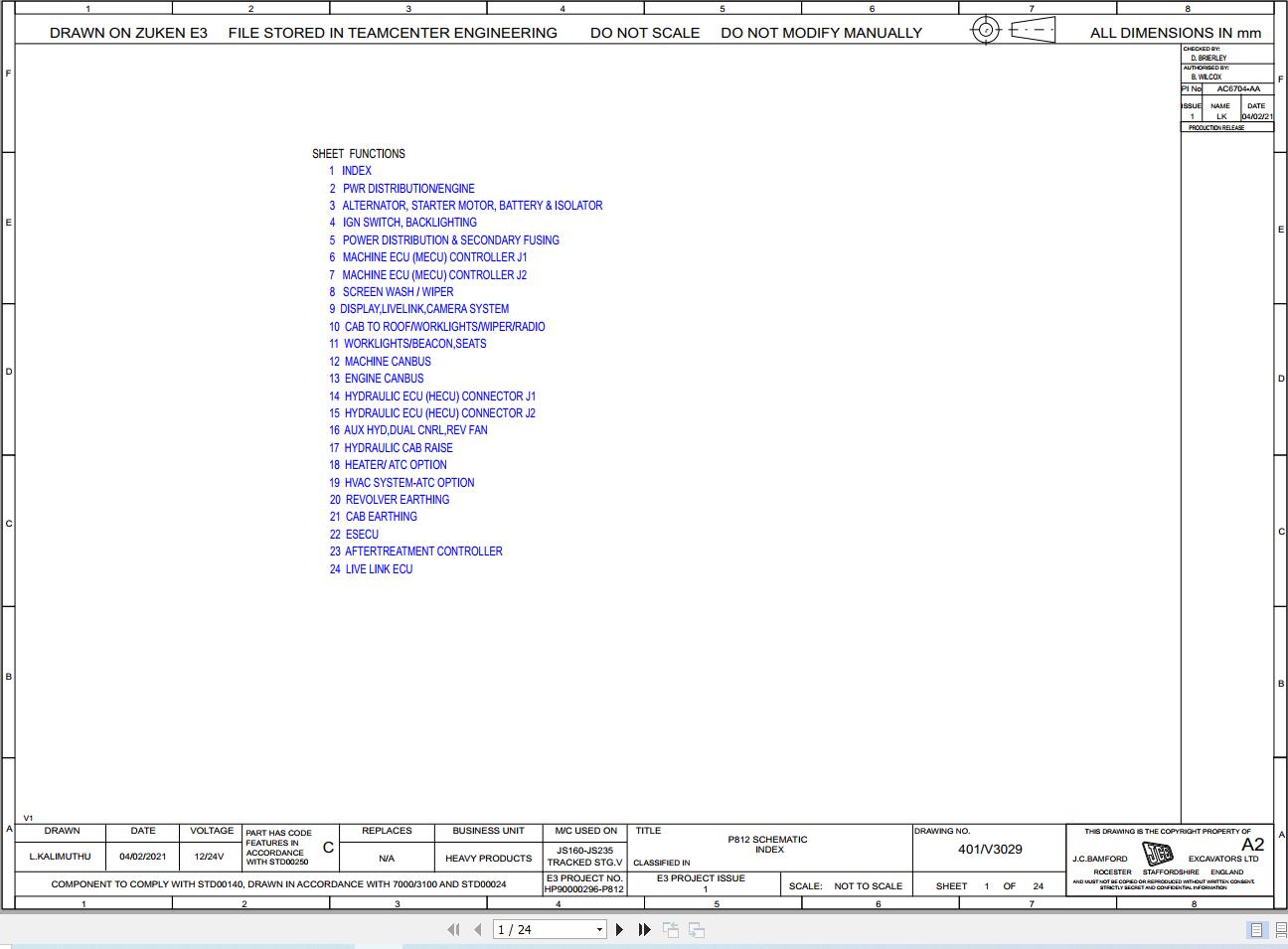Click the next view icon
The width and height of the screenshot is (1288, 949).
coord(697,930)
